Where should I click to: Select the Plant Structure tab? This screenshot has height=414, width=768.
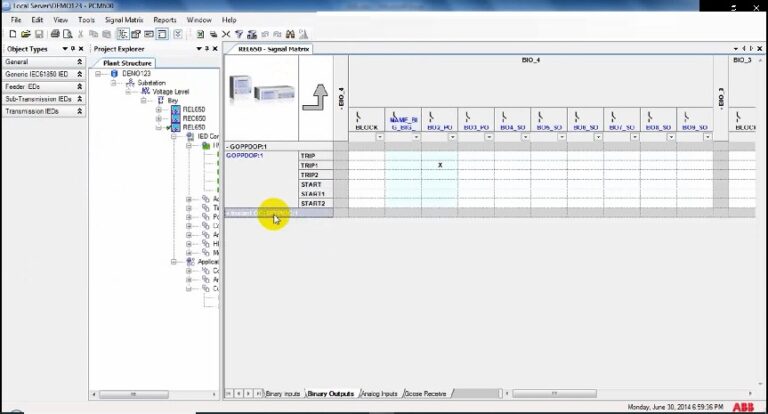coord(127,63)
